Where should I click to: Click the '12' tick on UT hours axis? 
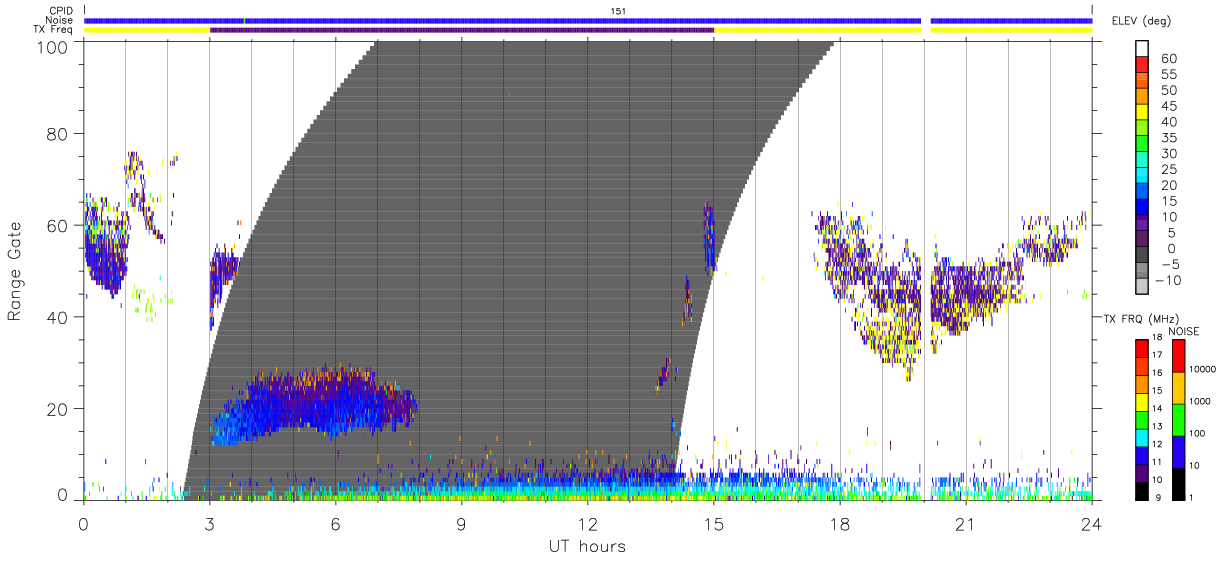[587, 523]
